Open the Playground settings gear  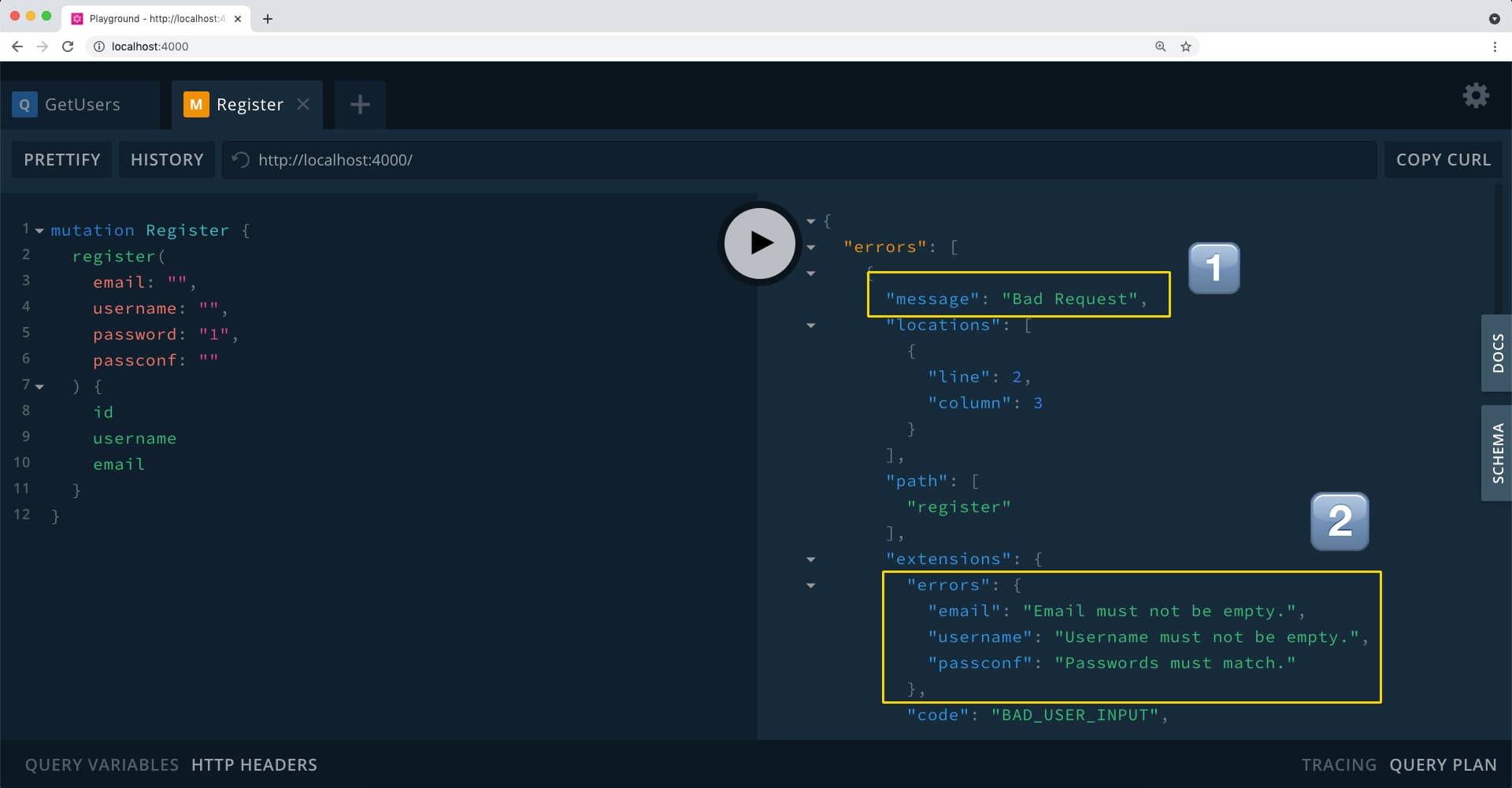(x=1476, y=96)
